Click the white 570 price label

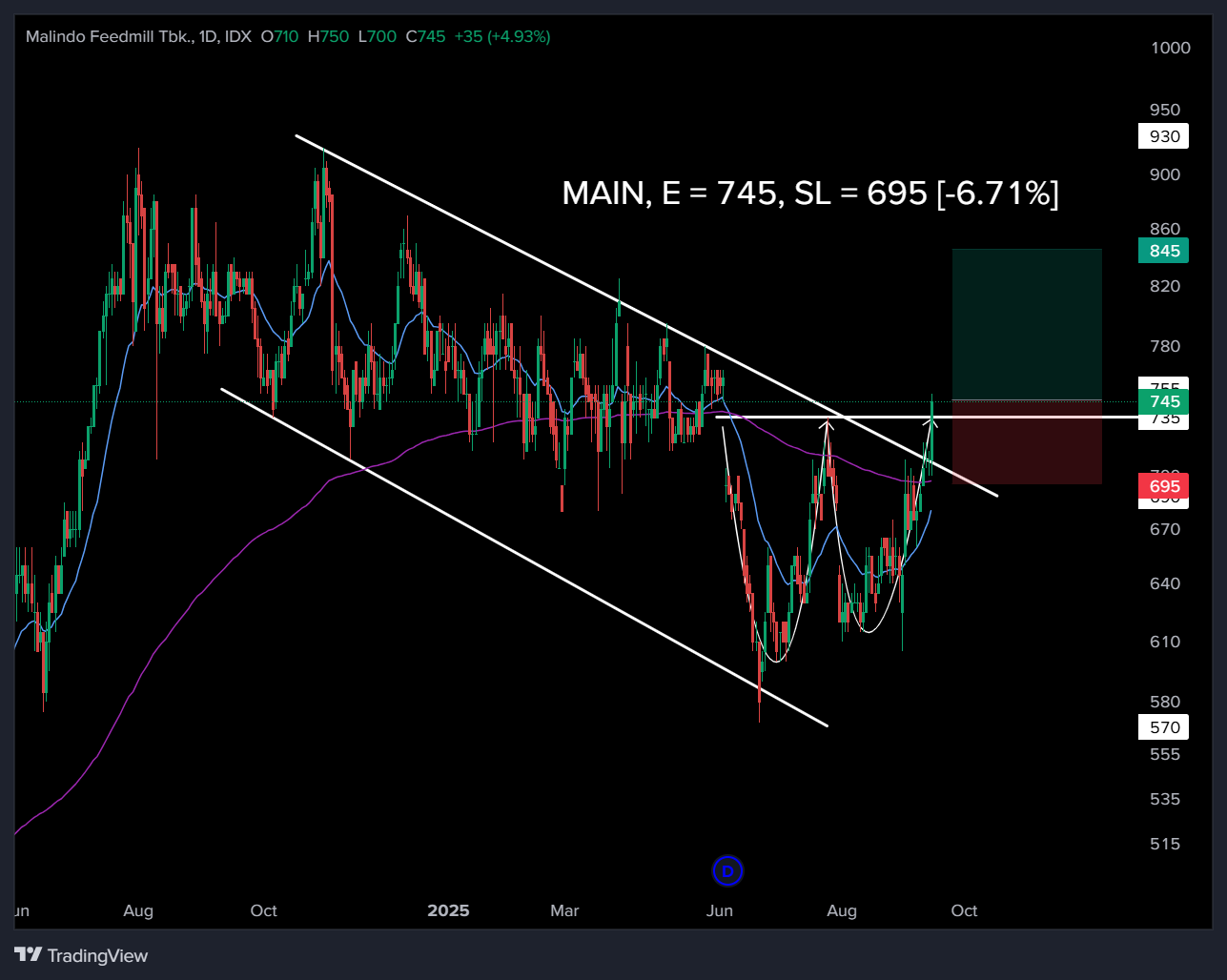pyautogui.click(x=1164, y=727)
